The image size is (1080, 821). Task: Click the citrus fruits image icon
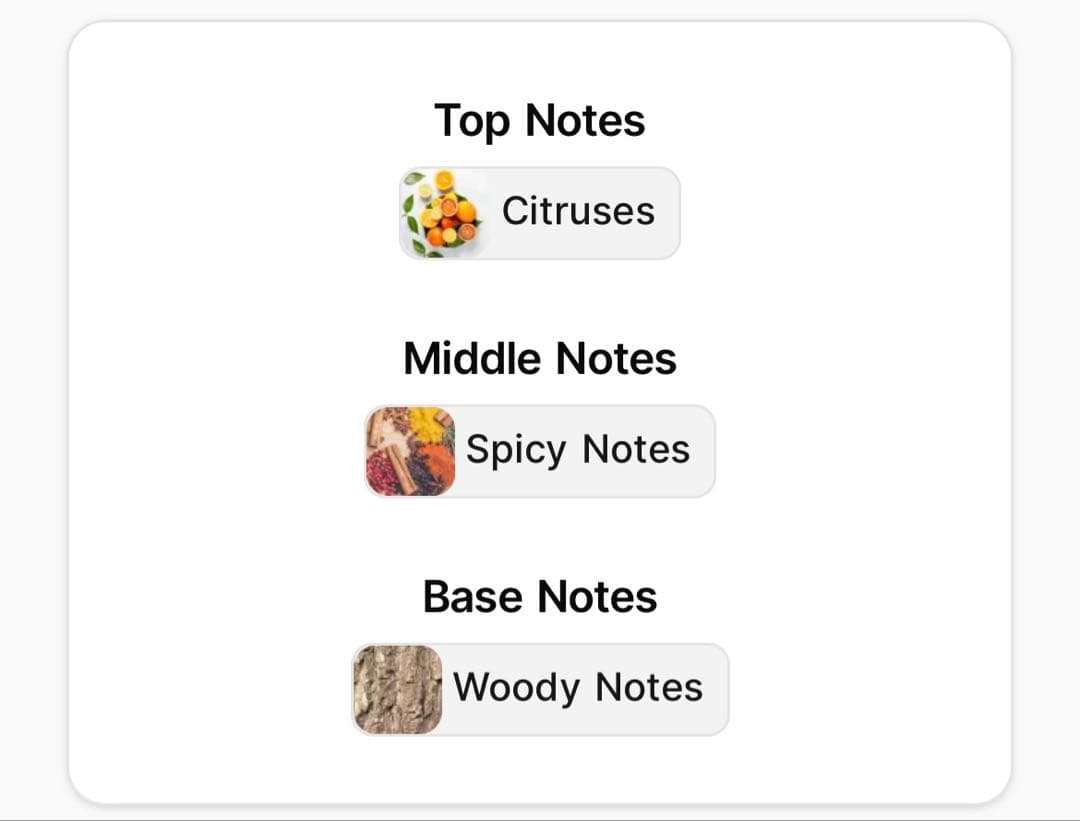click(x=444, y=213)
